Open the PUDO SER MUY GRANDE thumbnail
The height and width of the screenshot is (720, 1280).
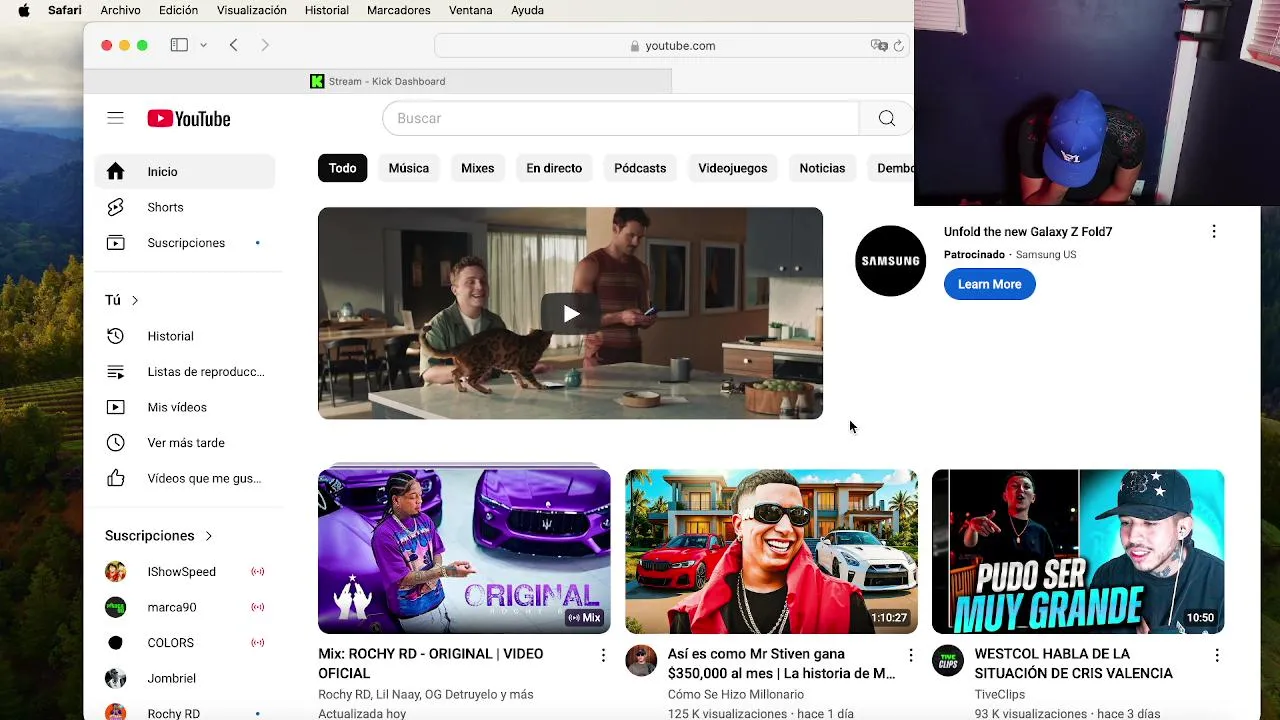[1078, 551]
